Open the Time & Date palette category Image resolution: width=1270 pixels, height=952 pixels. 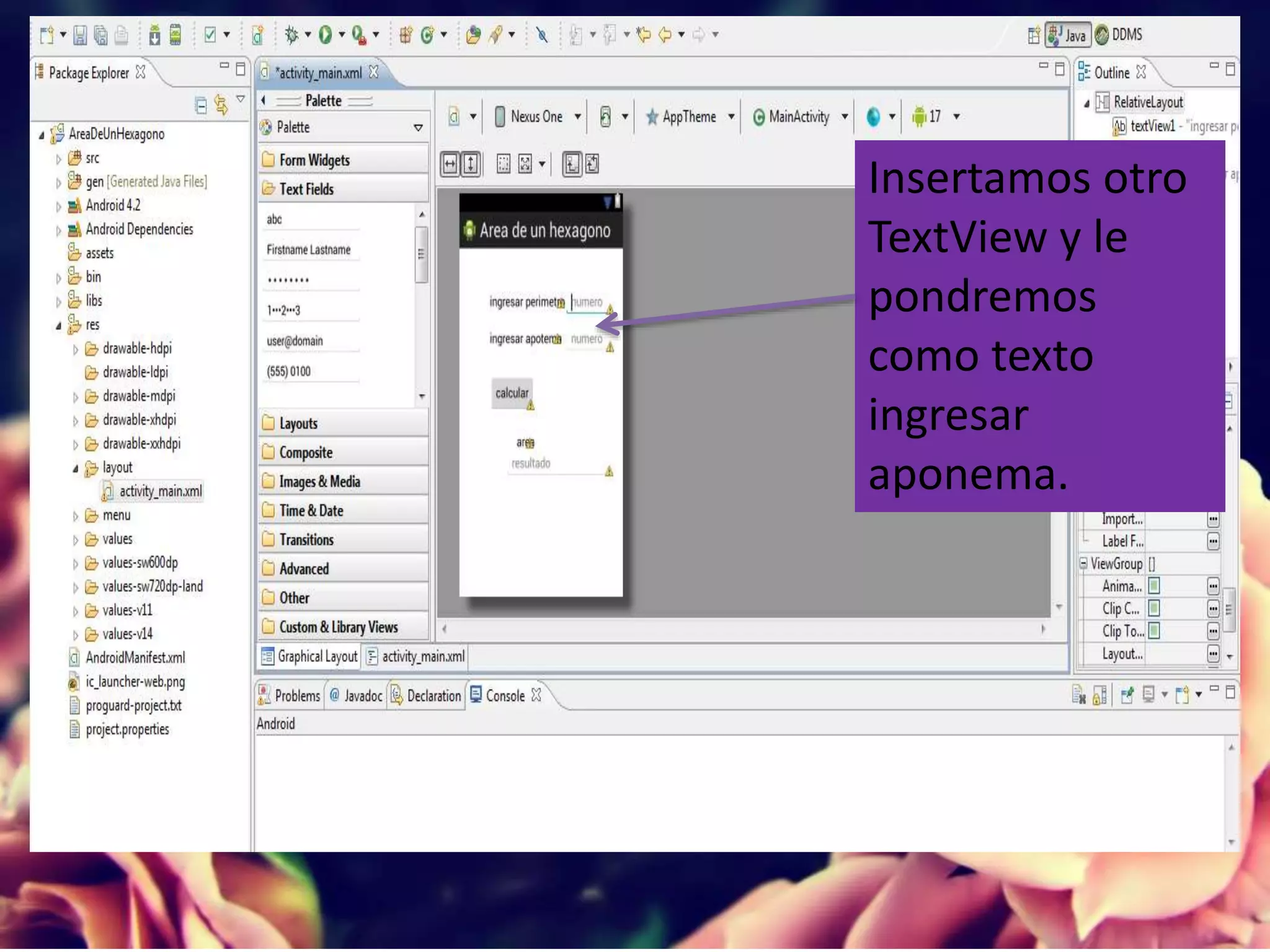pos(343,511)
